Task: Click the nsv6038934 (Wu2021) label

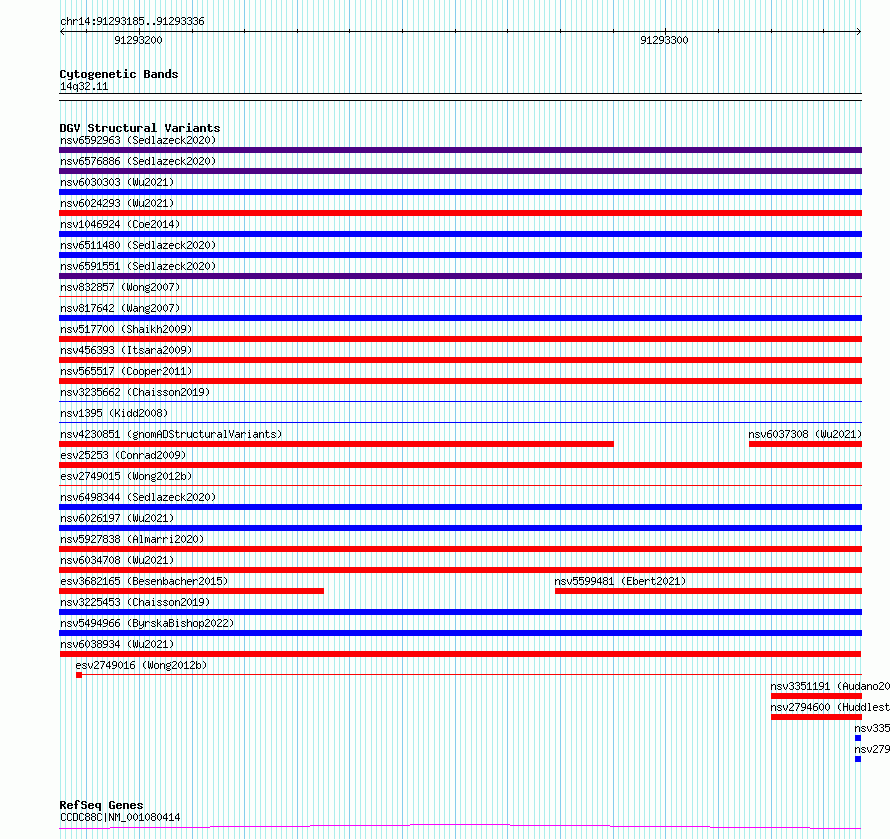Action: [117, 644]
